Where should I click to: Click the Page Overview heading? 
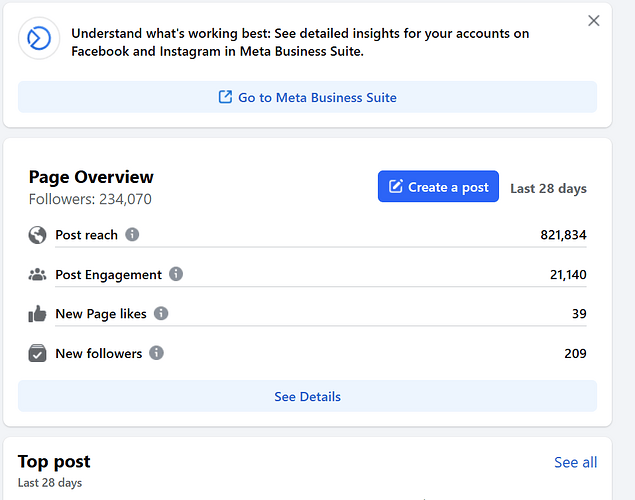pyautogui.click(x=91, y=177)
